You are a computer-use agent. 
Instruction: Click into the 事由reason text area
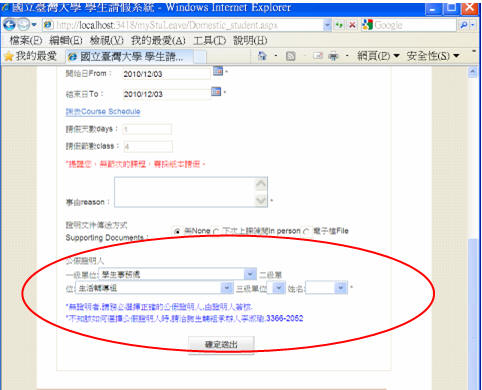coord(185,192)
